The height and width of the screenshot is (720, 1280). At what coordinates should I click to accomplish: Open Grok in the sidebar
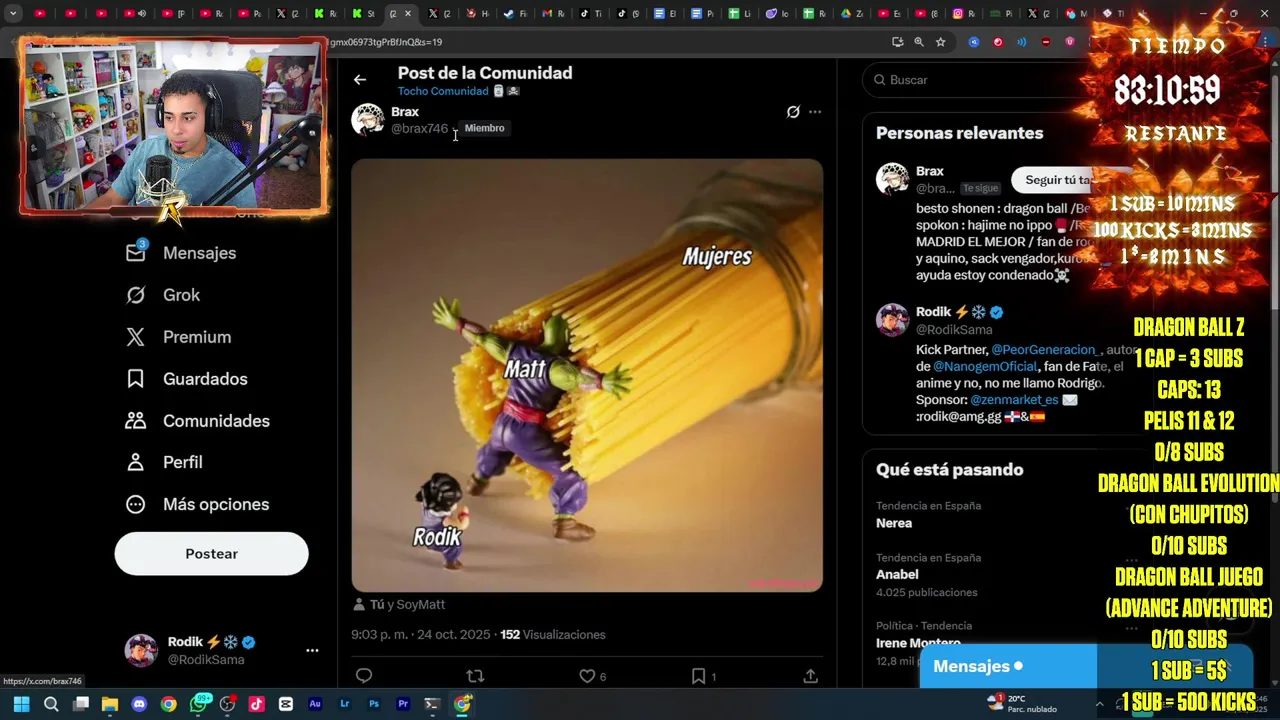click(163, 295)
